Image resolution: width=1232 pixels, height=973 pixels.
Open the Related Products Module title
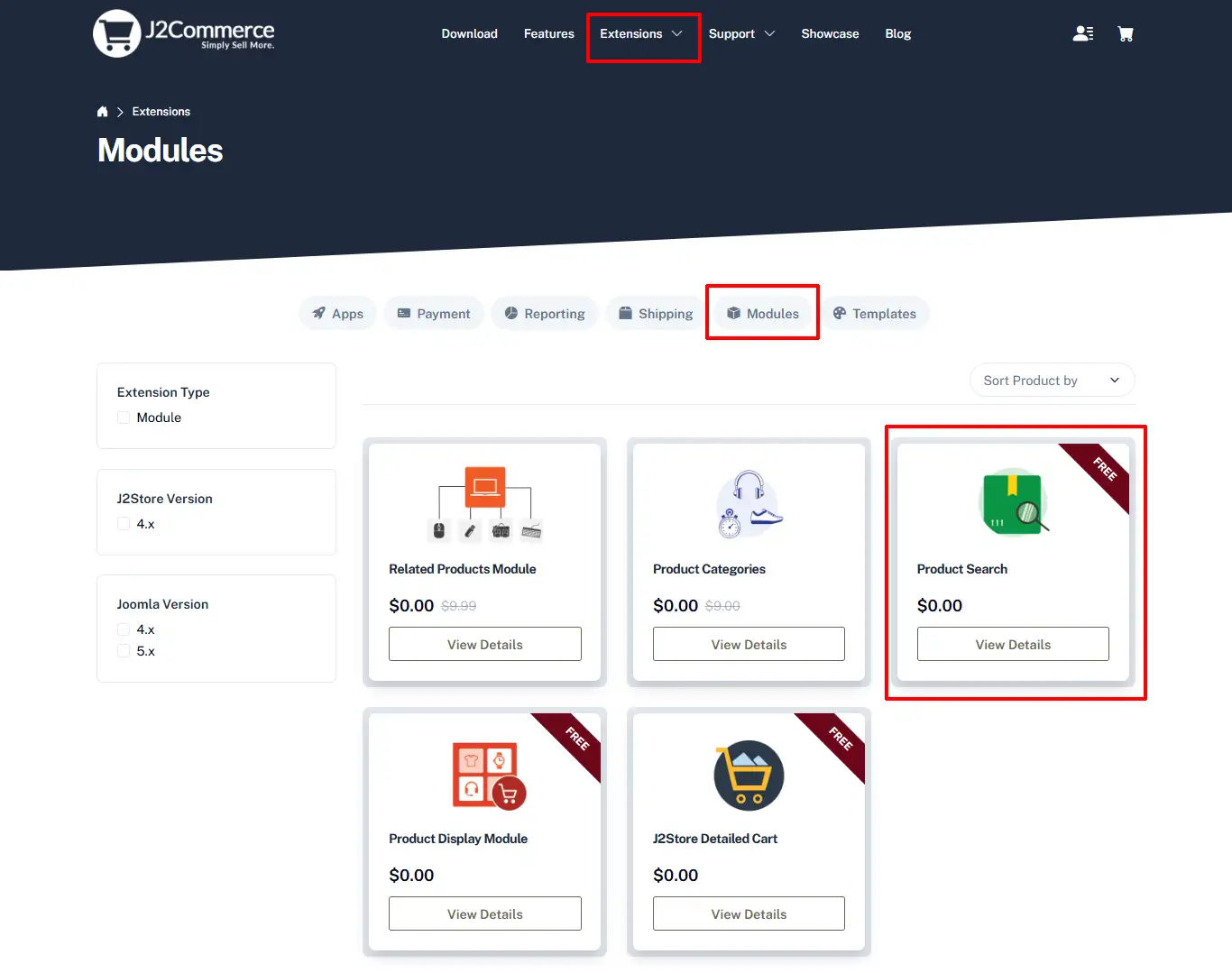coord(463,569)
